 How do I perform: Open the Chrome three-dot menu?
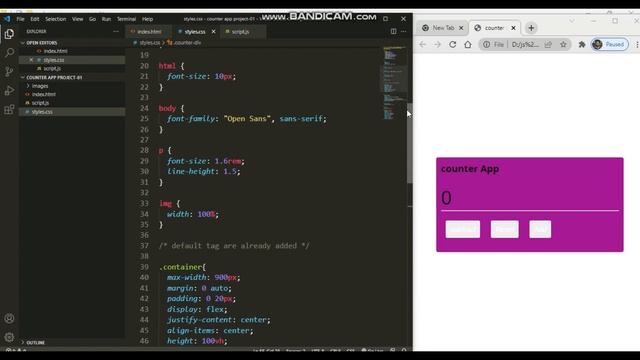click(x=637, y=44)
